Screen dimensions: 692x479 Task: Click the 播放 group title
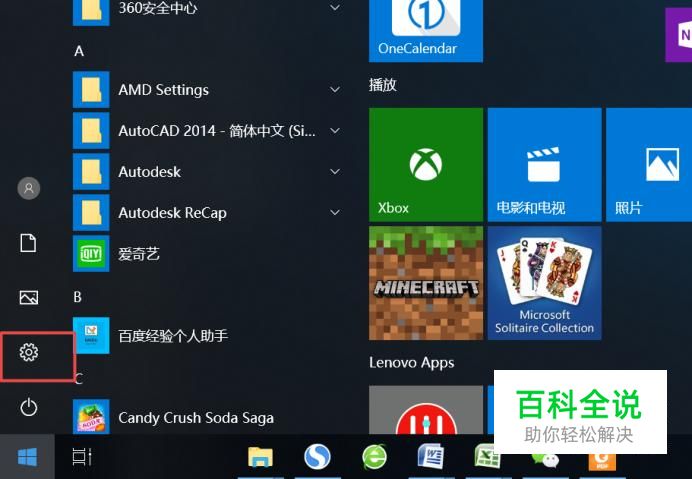[383, 85]
